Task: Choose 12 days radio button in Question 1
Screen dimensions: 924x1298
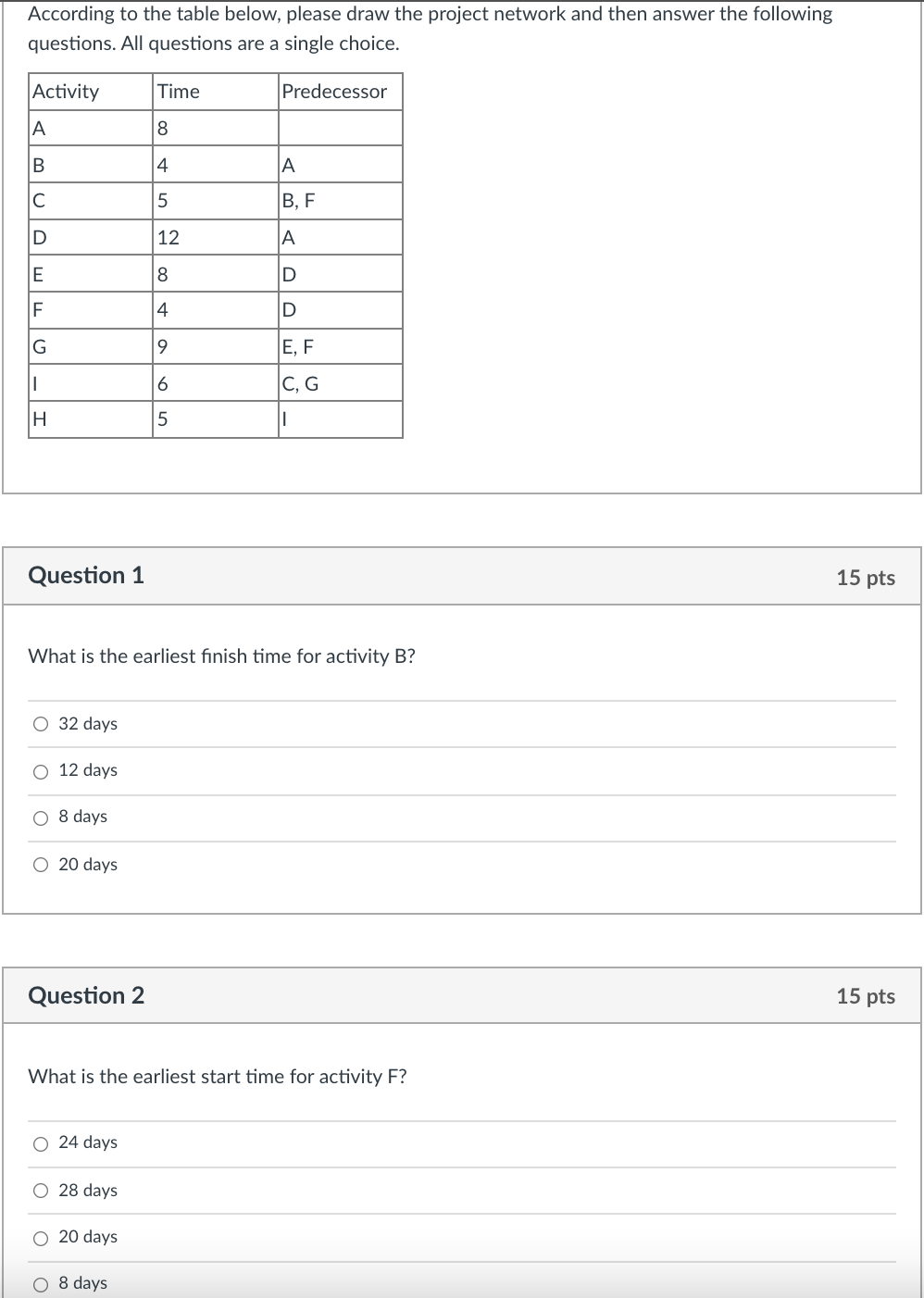Action: point(41,772)
